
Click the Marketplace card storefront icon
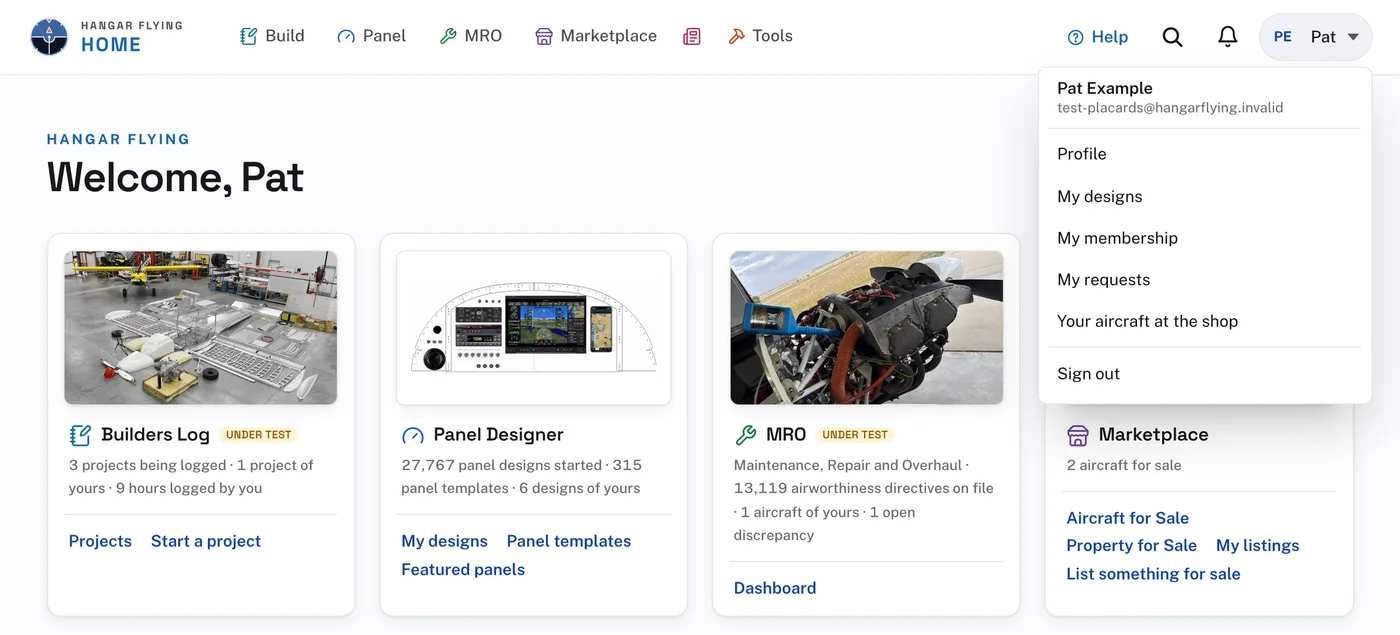pyautogui.click(x=1077, y=435)
